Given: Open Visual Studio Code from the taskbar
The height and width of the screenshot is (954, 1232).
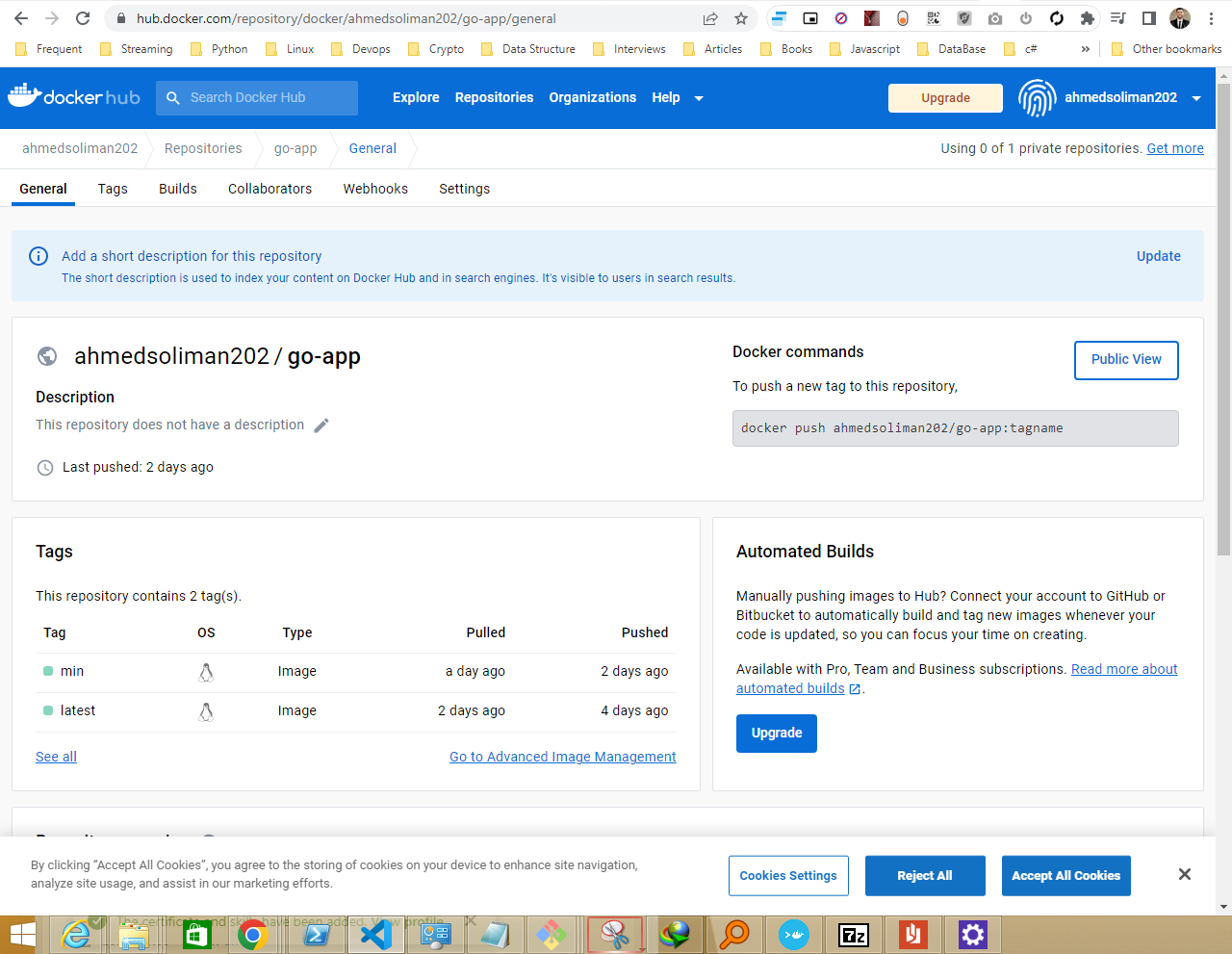Looking at the screenshot, I should pos(375,935).
